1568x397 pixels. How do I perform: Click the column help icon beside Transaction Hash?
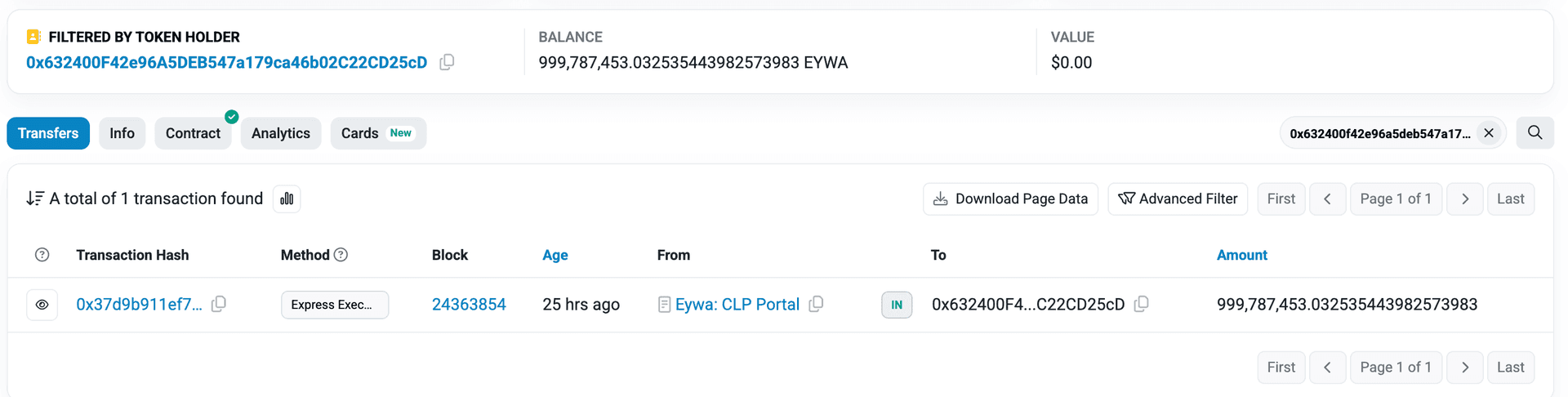click(42, 255)
